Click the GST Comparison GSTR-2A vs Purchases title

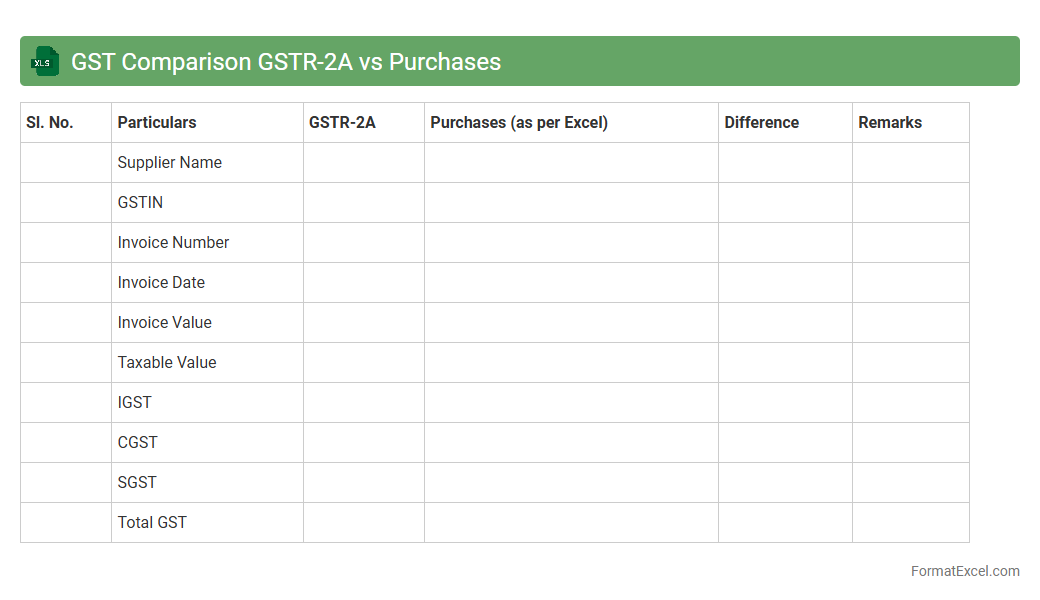tap(285, 62)
